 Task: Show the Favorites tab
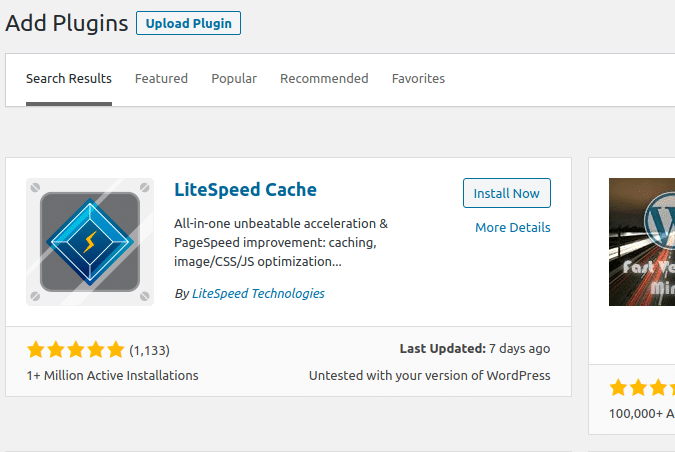tap(418, 79)
